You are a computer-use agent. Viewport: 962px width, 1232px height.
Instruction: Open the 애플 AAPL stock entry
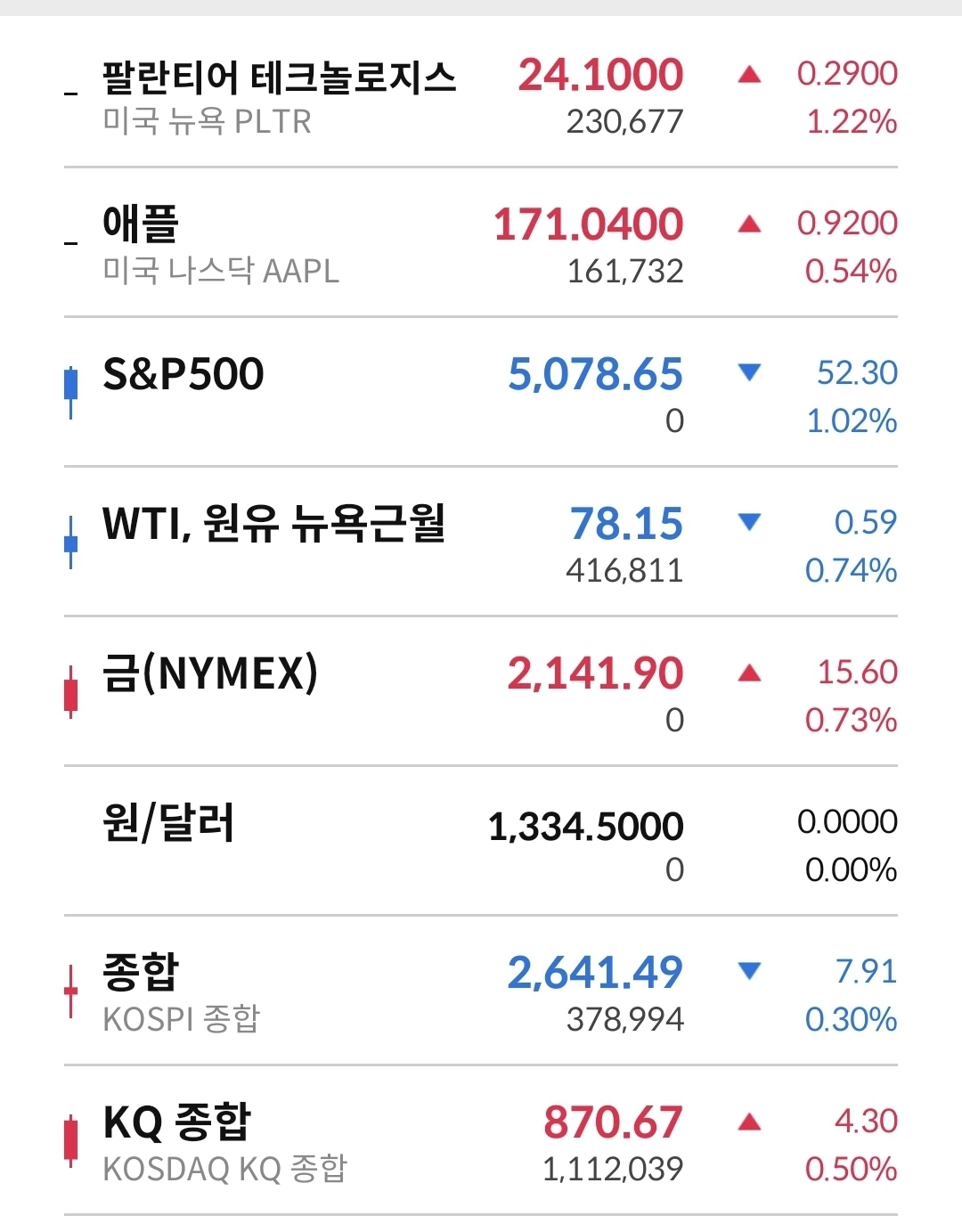click(481, 242)
